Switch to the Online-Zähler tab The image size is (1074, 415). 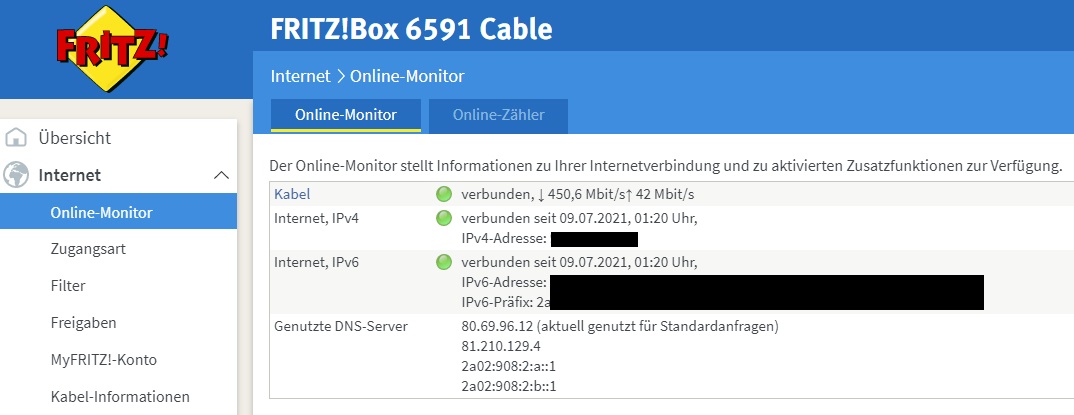[x=498, y=115]
